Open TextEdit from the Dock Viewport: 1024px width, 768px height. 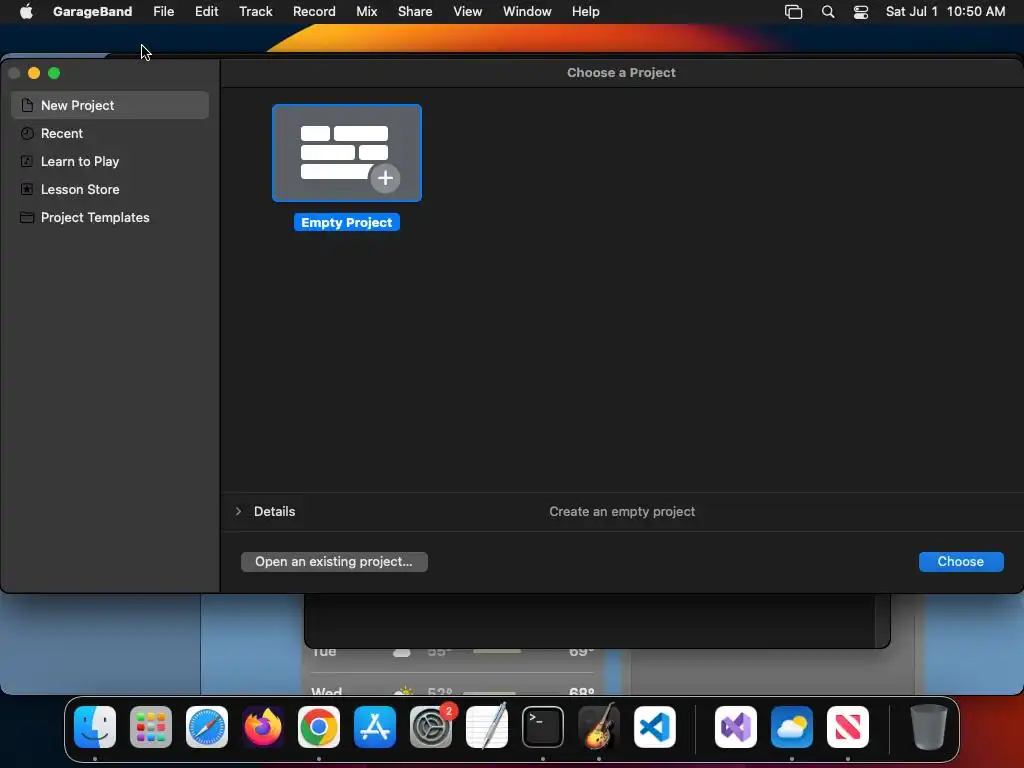click(487, 727)
